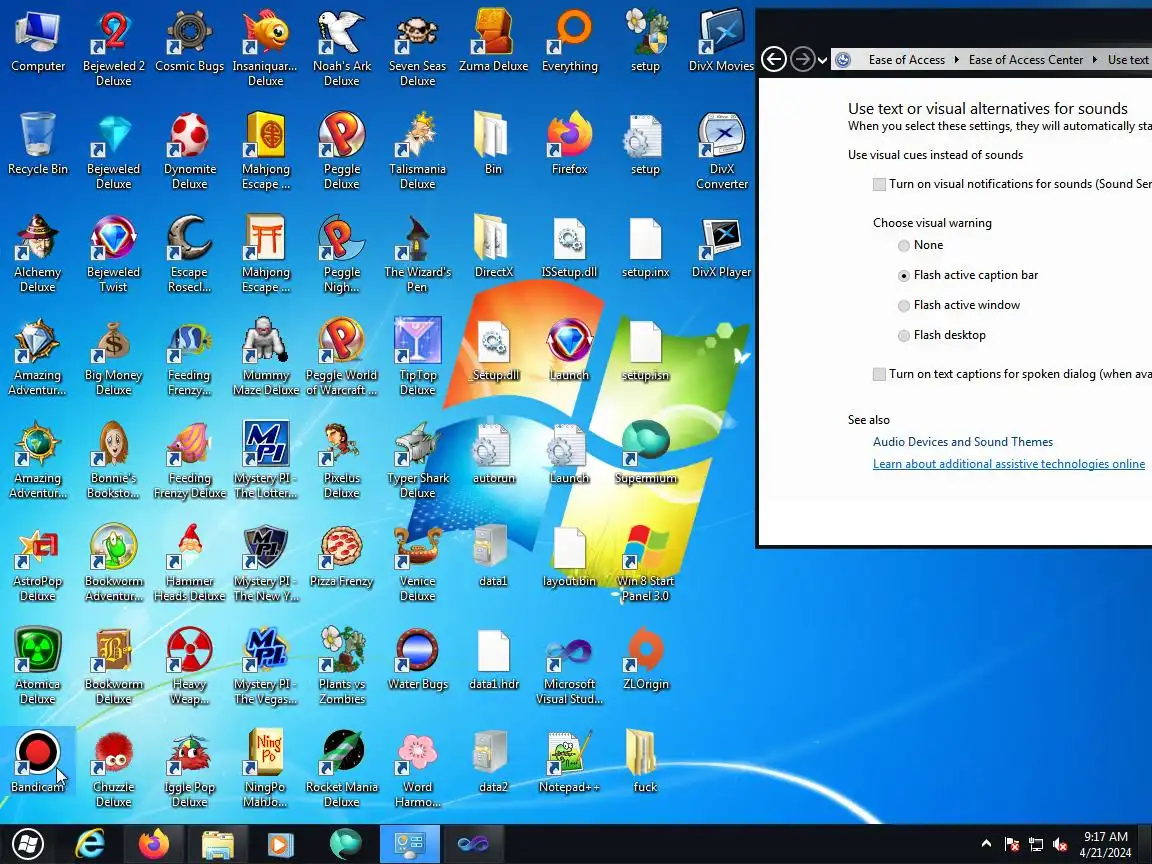Click the Peggle Deluxe shortcut
Screen dimensions: 1152x864
[342, 150]
